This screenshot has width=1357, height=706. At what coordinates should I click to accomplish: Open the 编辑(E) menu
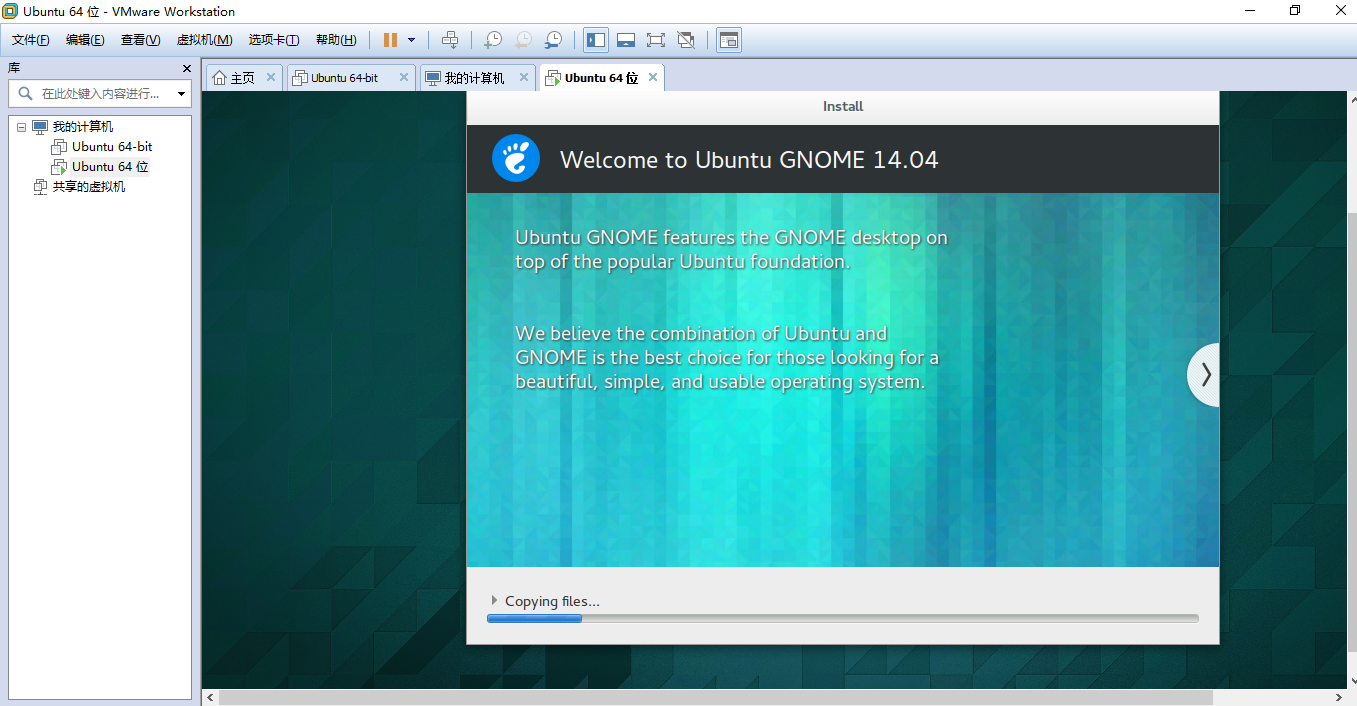(85, 40)
